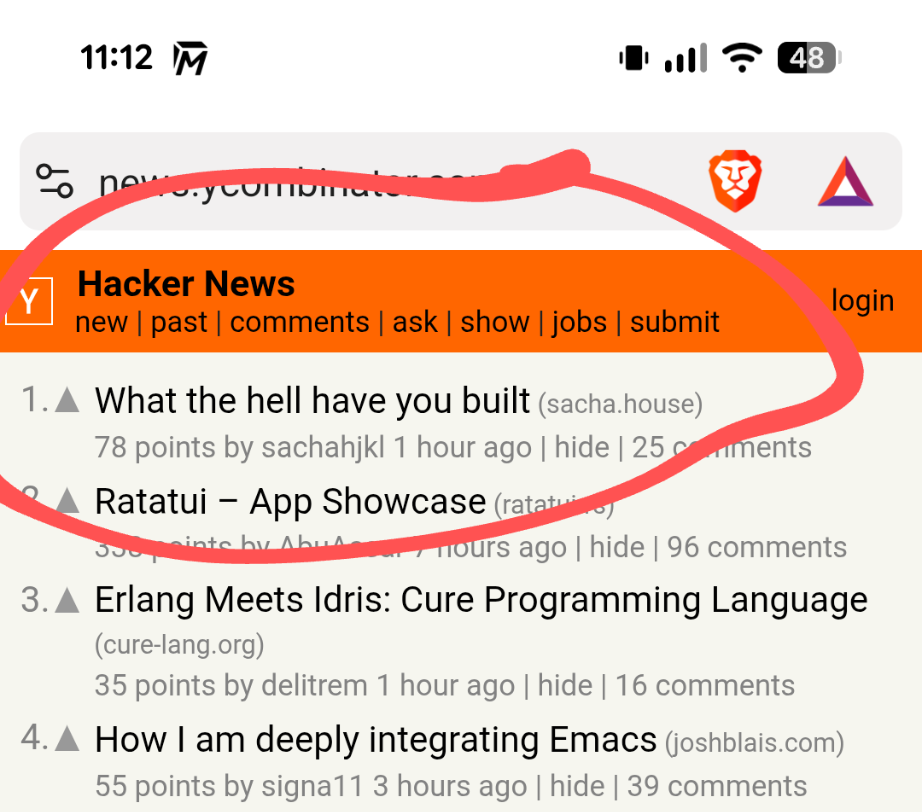922x812 pixels.
Task: Upvote "What the hell have you built"
Action: [67, 400]
